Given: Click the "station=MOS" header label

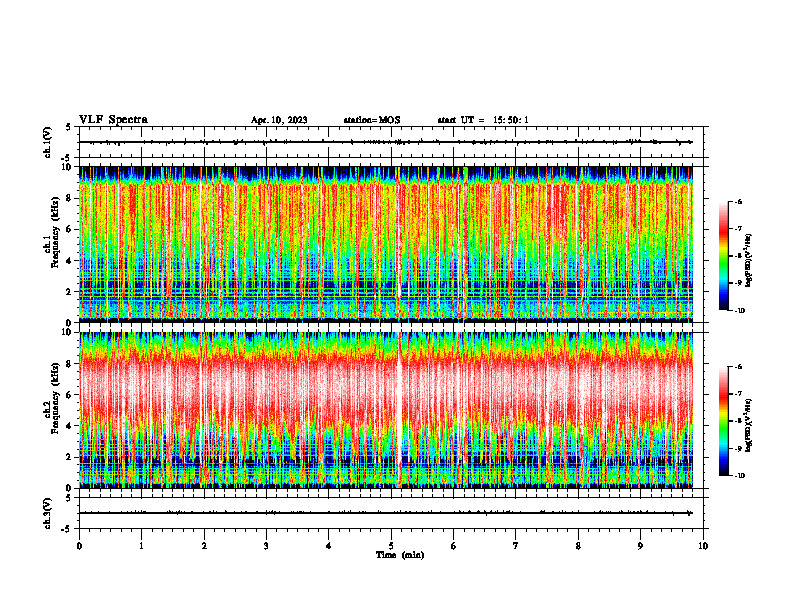Looking at the screenshot, I should (x=372, y=120).
